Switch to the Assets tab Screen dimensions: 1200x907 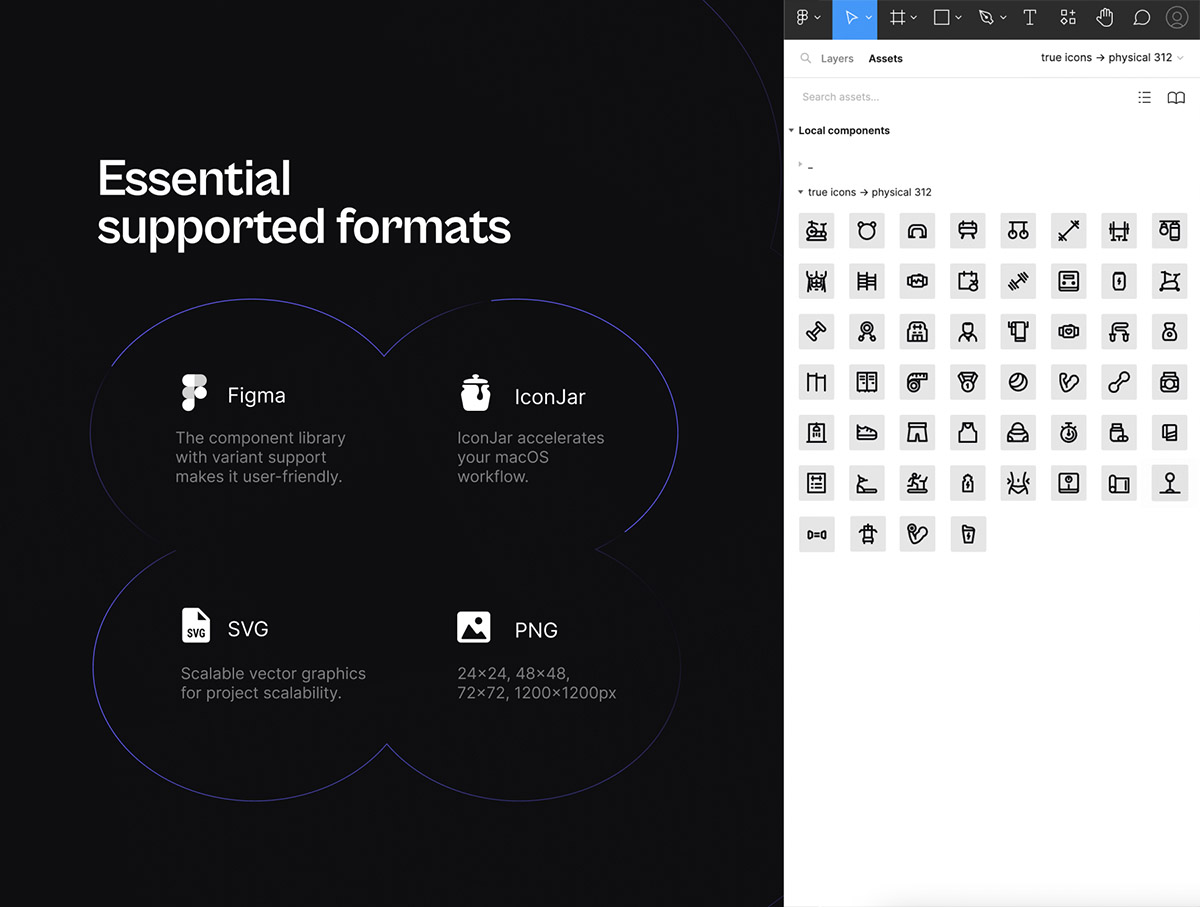point(885,59)
